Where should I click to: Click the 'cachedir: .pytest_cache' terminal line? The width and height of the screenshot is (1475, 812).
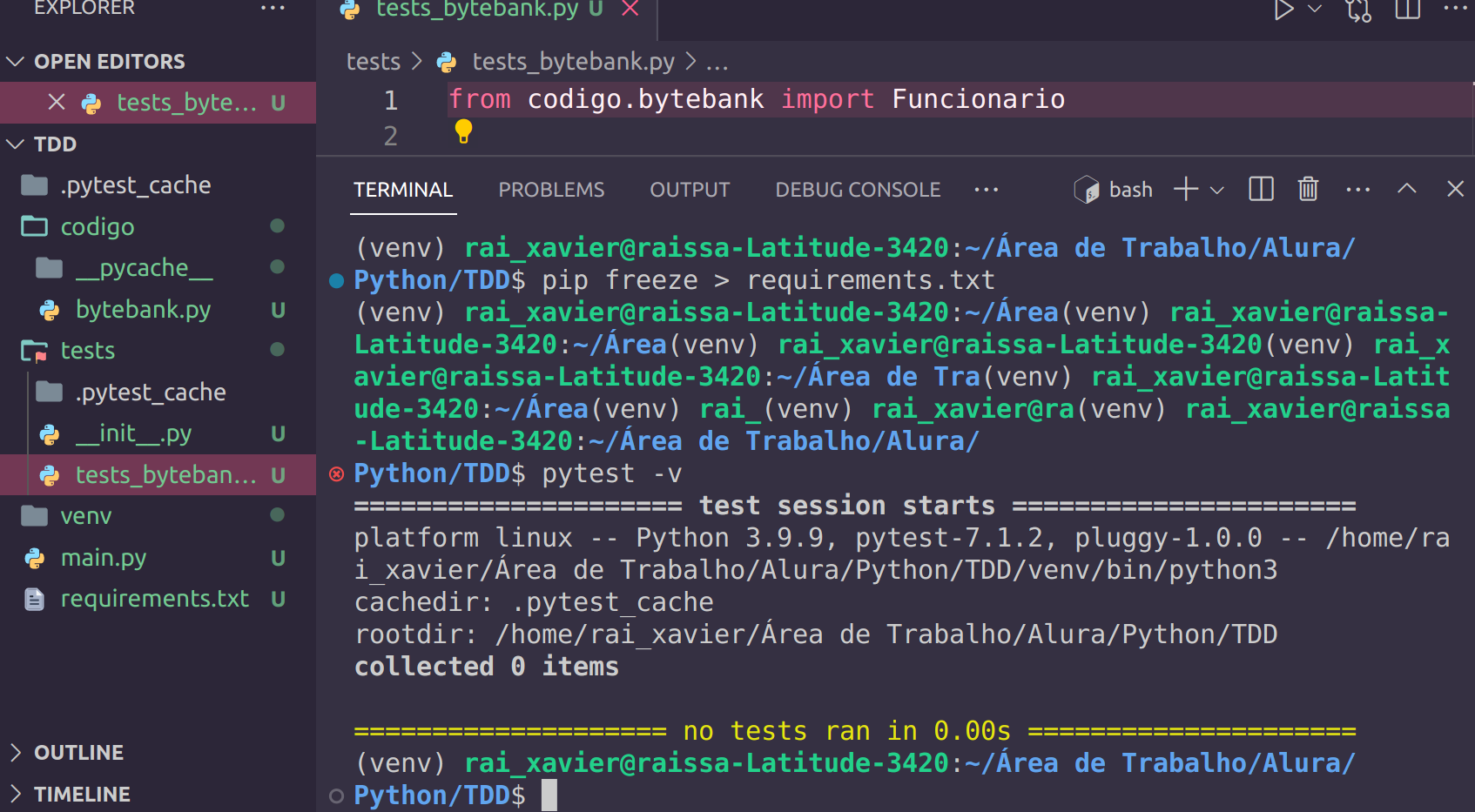tap(534, 602)
